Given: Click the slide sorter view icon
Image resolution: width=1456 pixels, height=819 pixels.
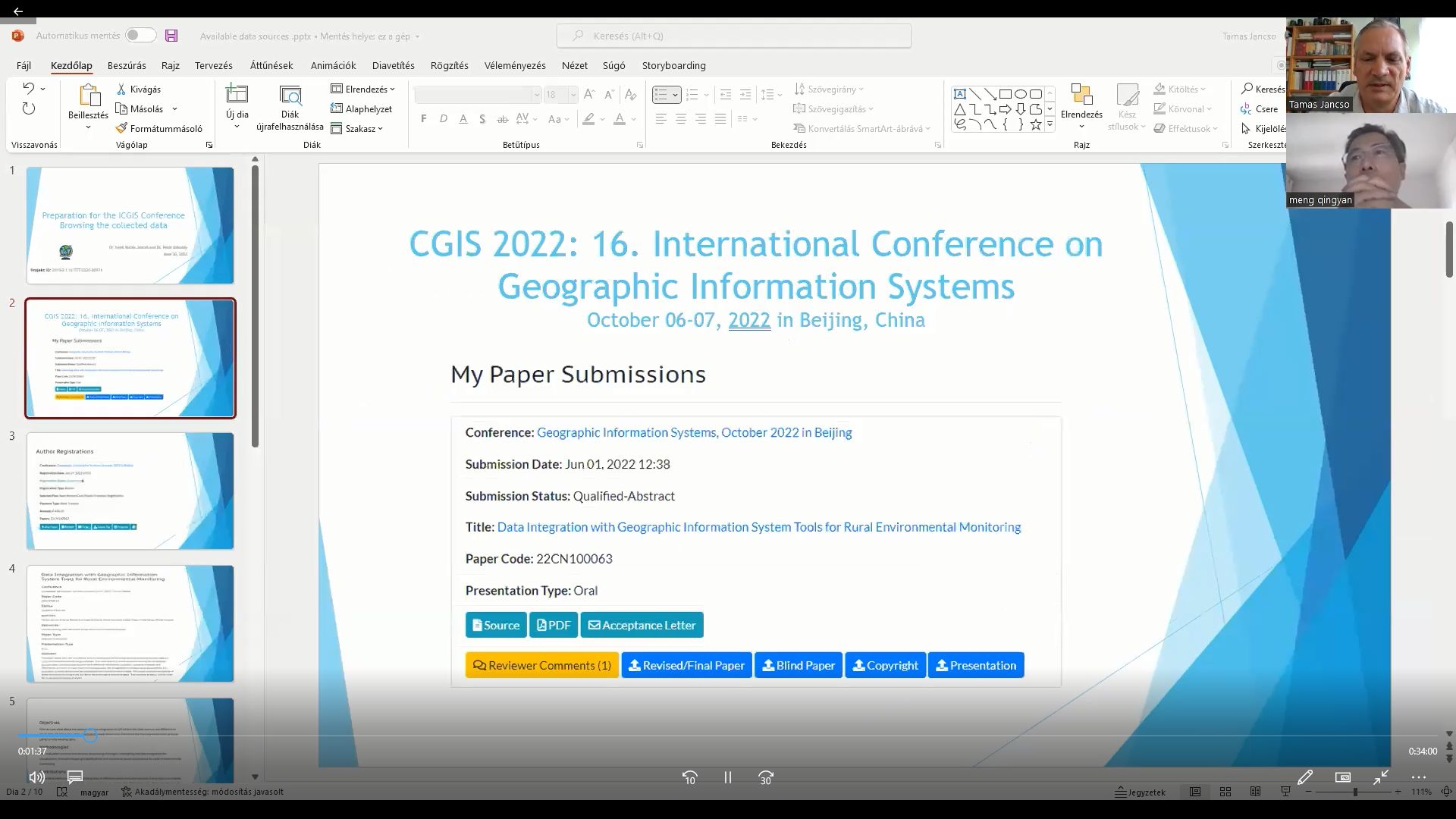Looking at the screenshot, I should (x=1225, y=792).
